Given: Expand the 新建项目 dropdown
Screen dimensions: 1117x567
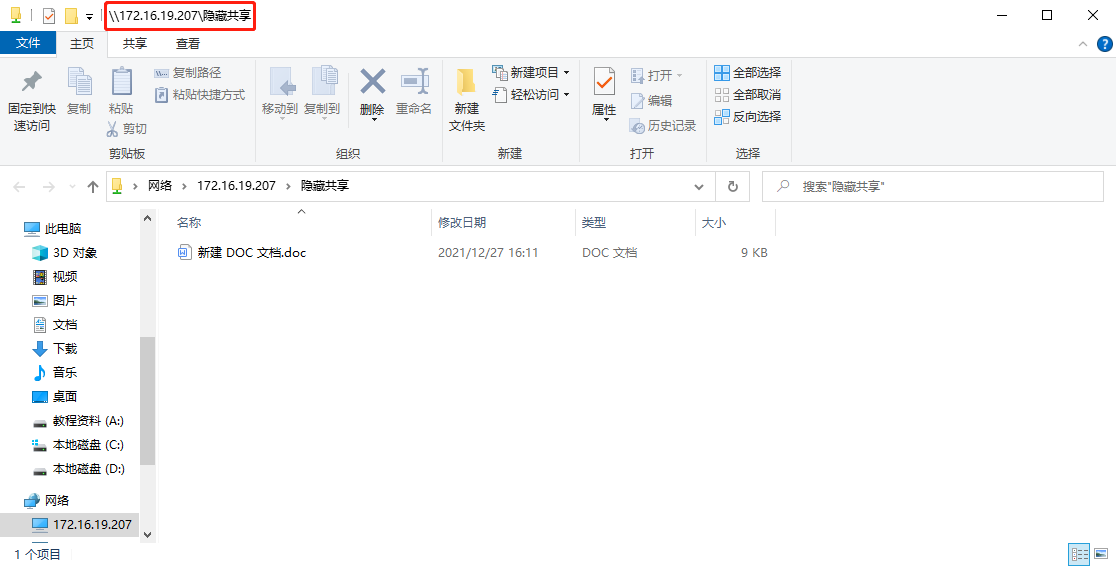Looking at the screenshot, I should click(566, 73).
